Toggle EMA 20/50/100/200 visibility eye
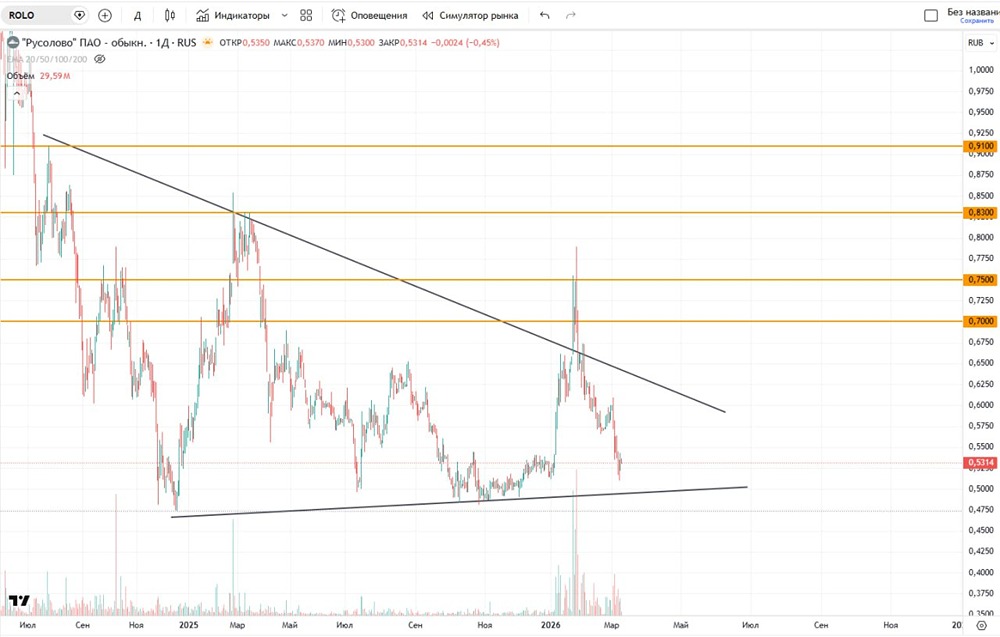Viewport: 1000px width, 637px height. click(x=99, y=59)
